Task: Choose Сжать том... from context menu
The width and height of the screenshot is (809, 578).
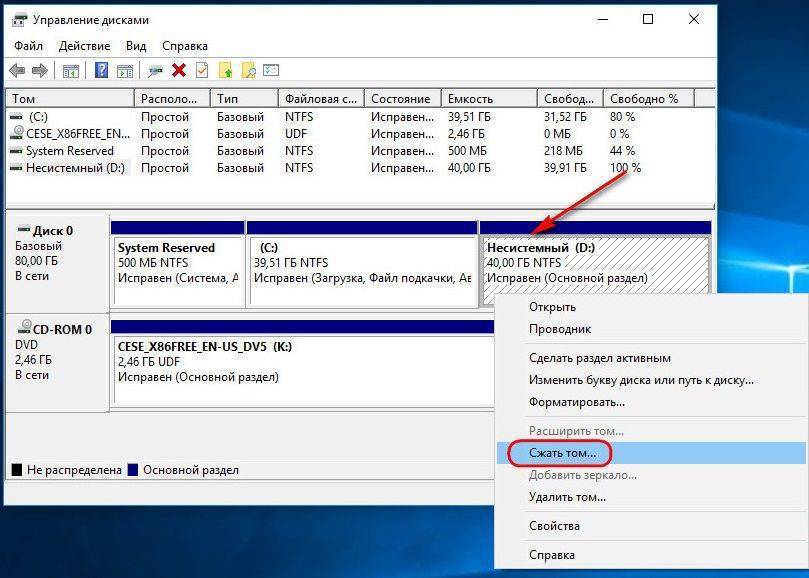Action: pos(561,453)
